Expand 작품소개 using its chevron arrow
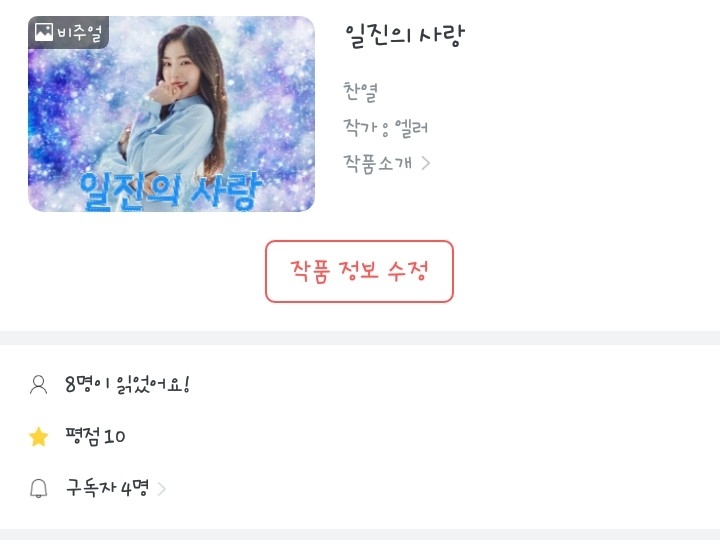Viewport: 720px width, 540px height. 426,163
